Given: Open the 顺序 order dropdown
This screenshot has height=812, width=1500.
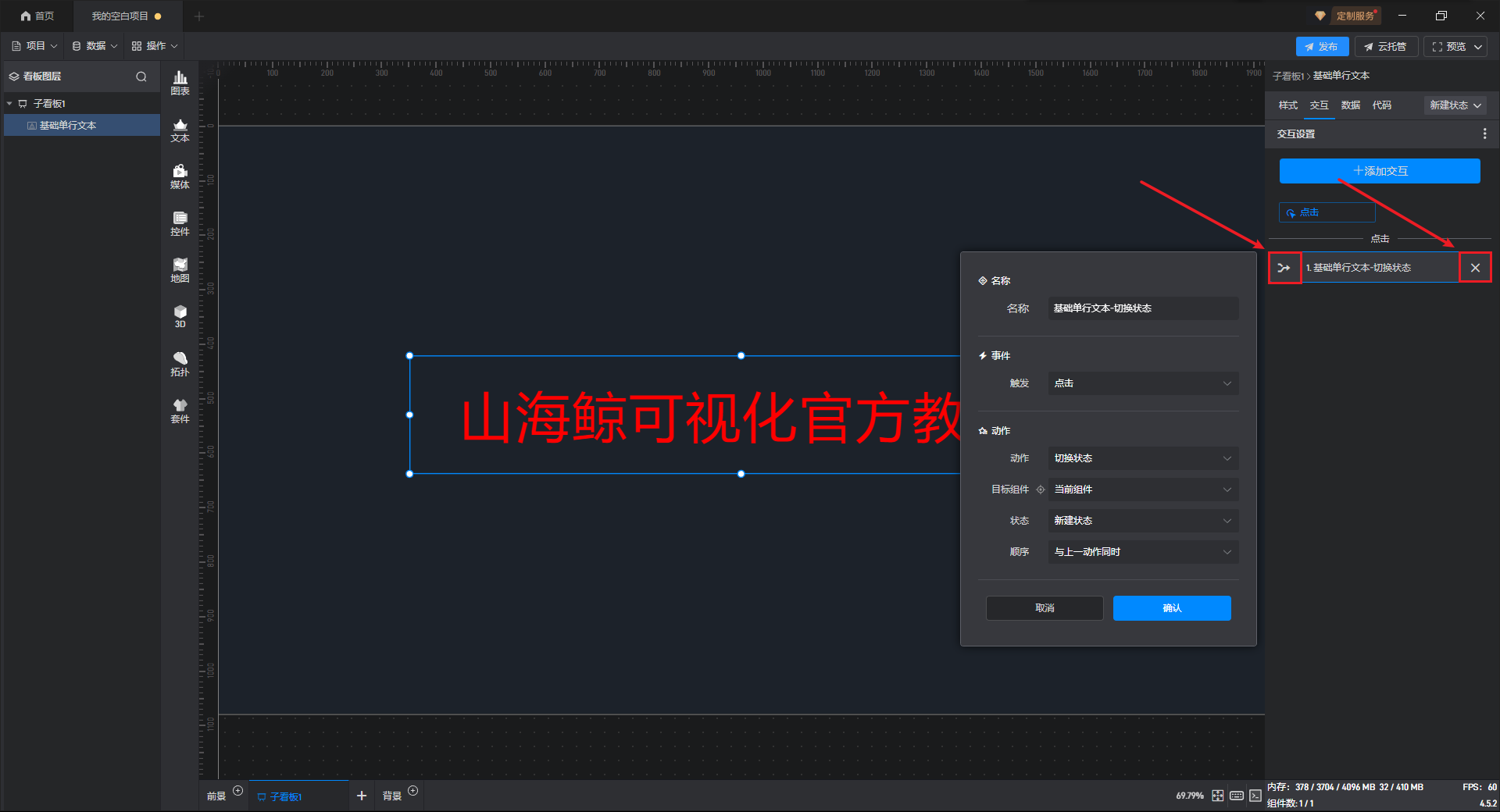Looking at the screenshot, I should (1142, 552).
